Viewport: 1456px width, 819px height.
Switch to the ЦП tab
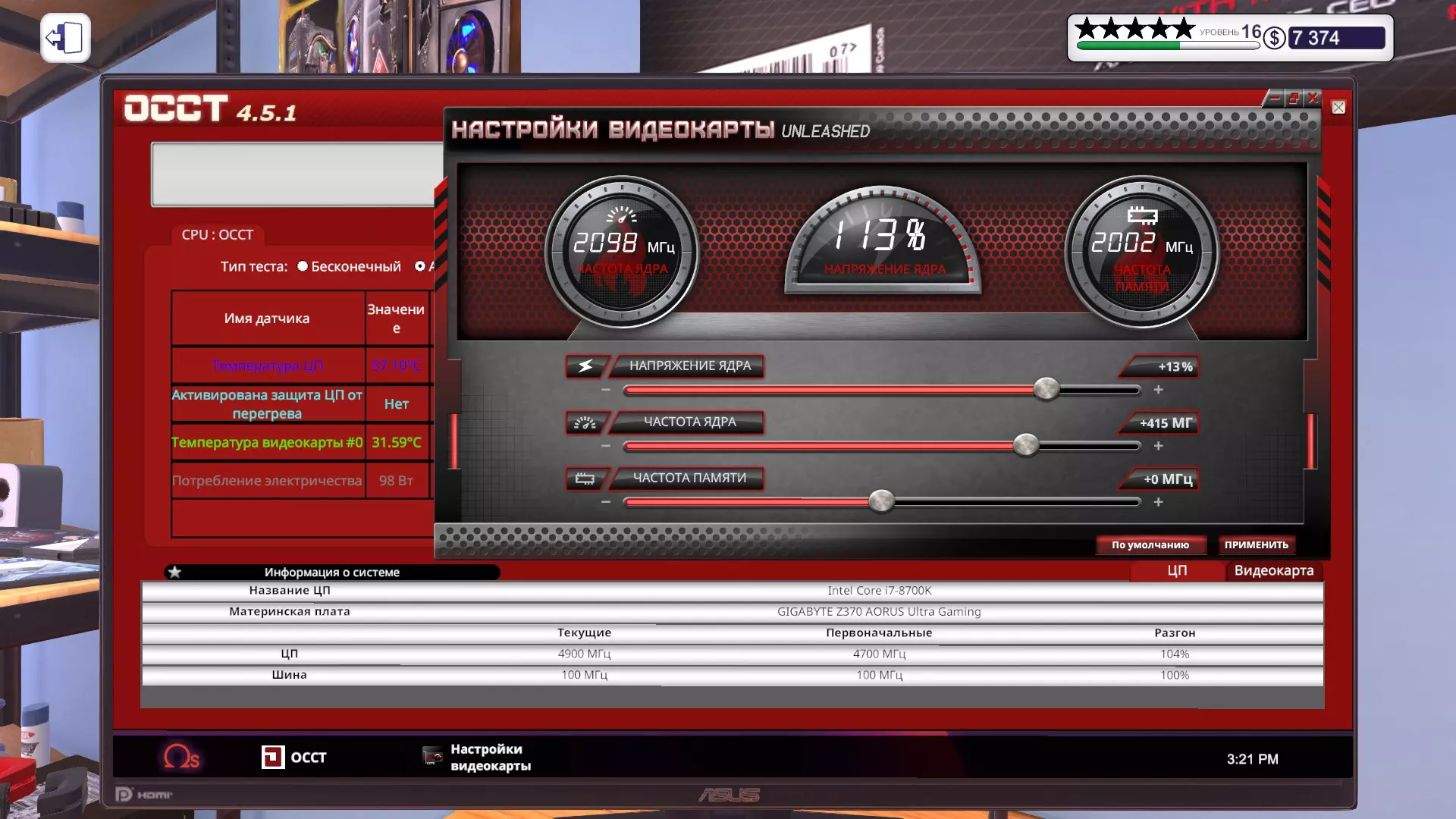1176,570
